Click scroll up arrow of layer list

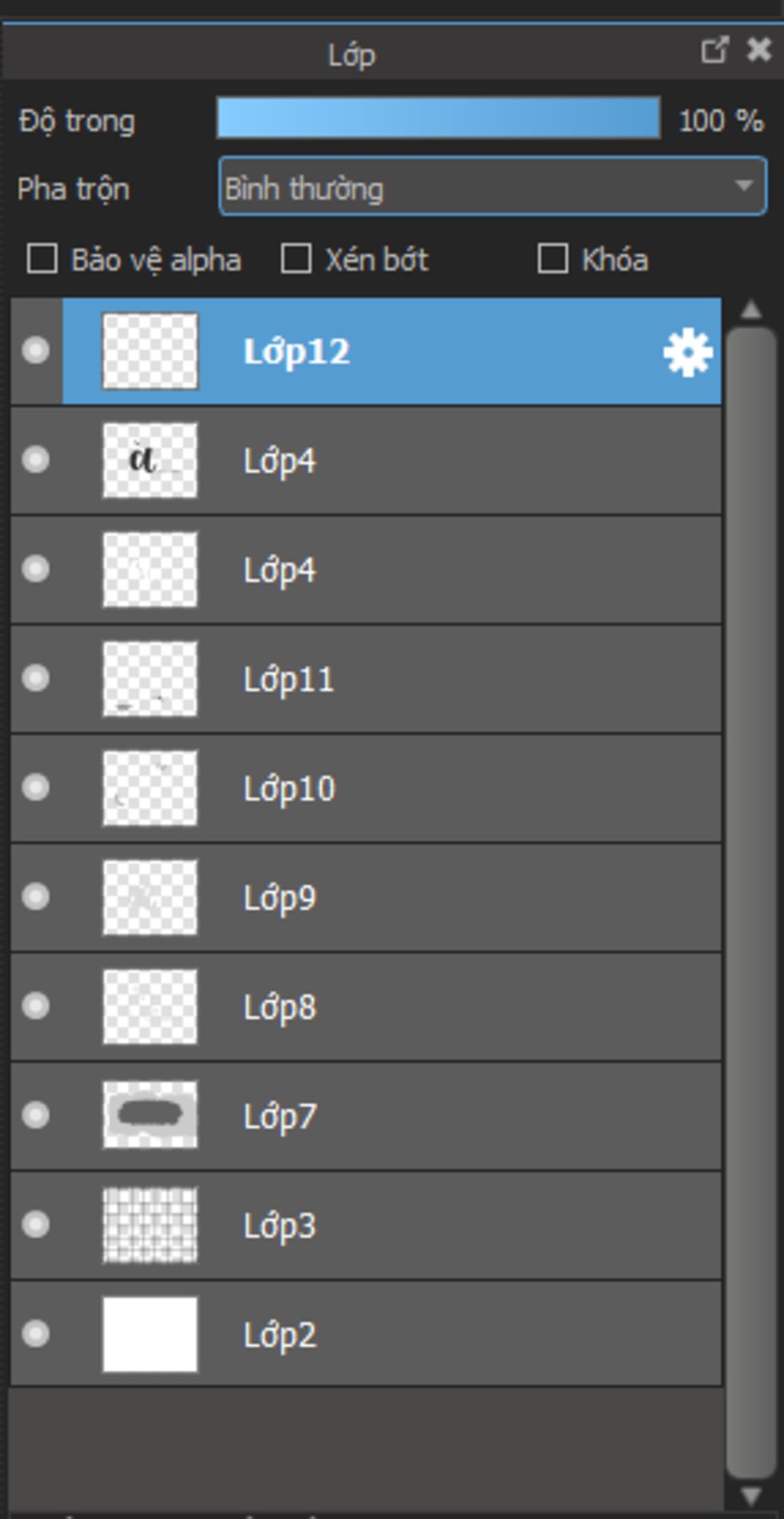(x=751, y=310)
